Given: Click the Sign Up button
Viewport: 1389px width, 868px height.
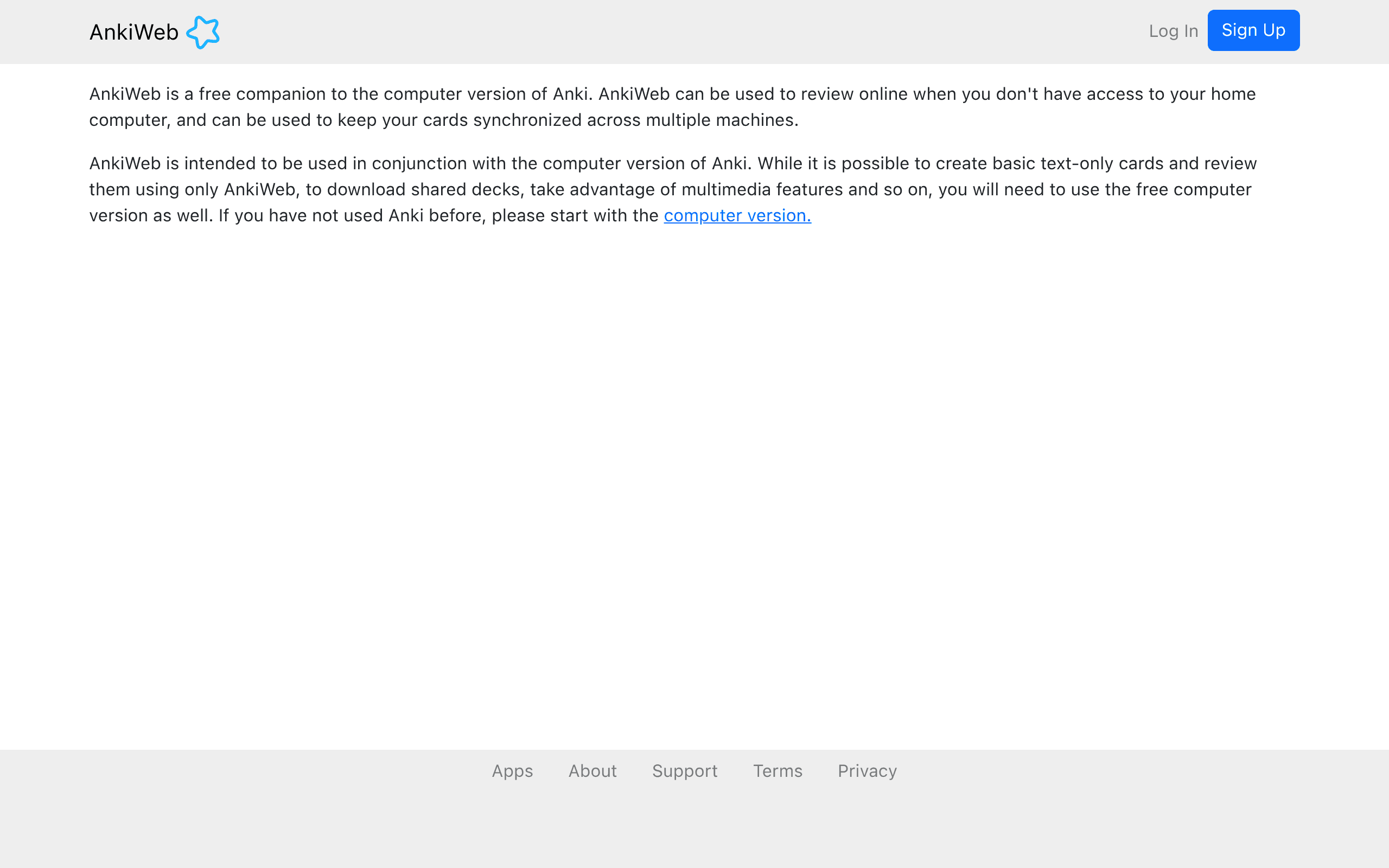Looking at the screenshot, I should (x=1253, y=30).
